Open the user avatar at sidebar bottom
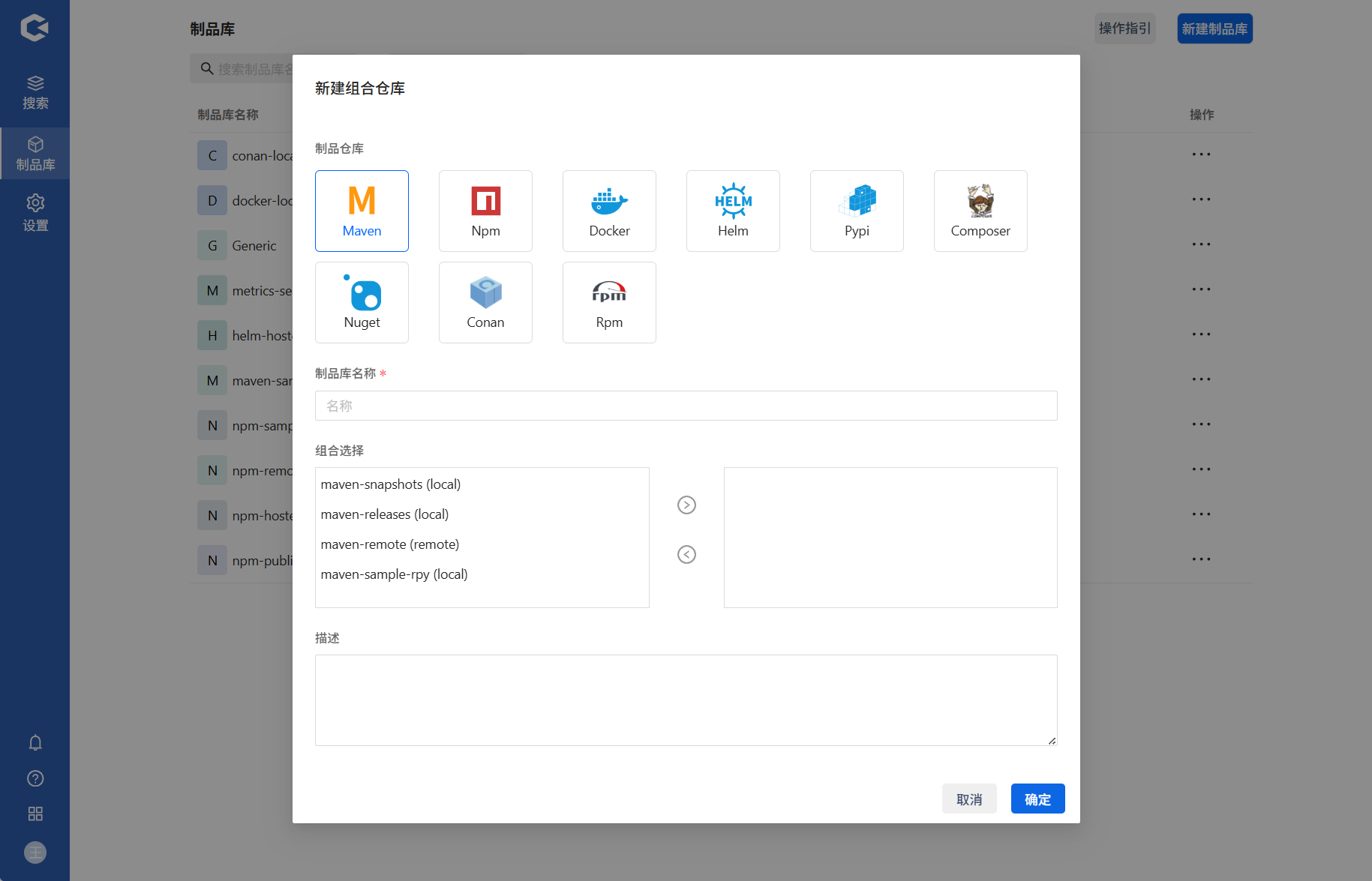 [35, 853]
